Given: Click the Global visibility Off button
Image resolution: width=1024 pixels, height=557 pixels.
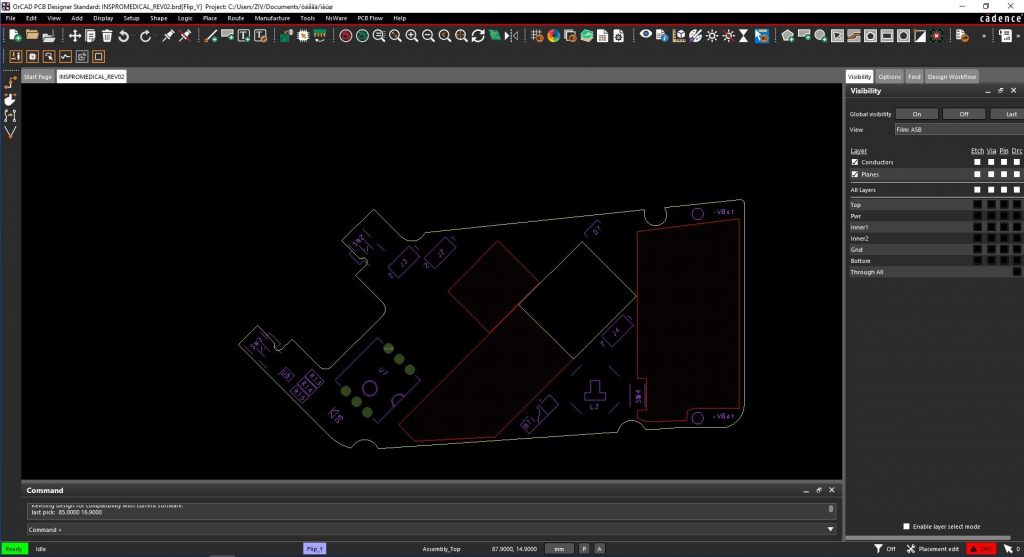Looking at the screenshot, I should click(964, 114).
